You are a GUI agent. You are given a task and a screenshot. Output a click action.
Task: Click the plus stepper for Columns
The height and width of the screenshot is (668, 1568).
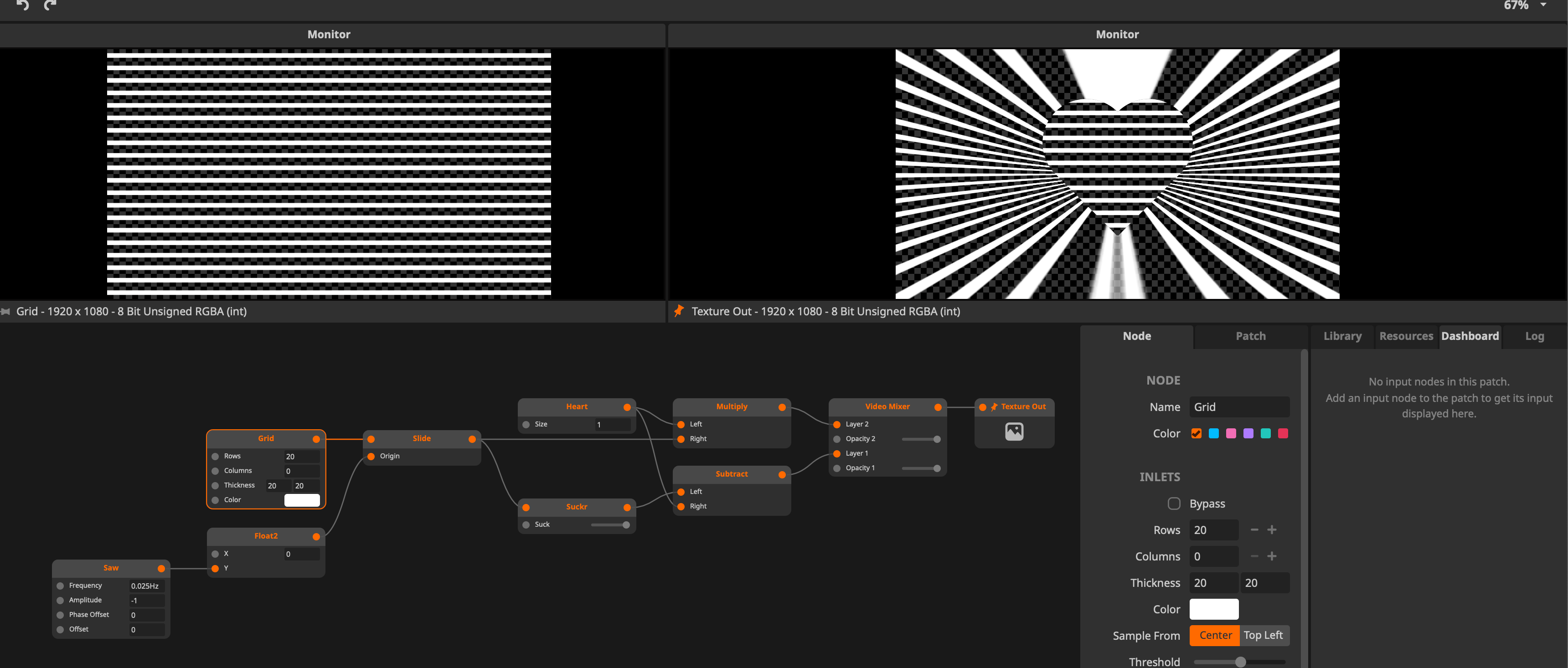[x=1272, y=556]
